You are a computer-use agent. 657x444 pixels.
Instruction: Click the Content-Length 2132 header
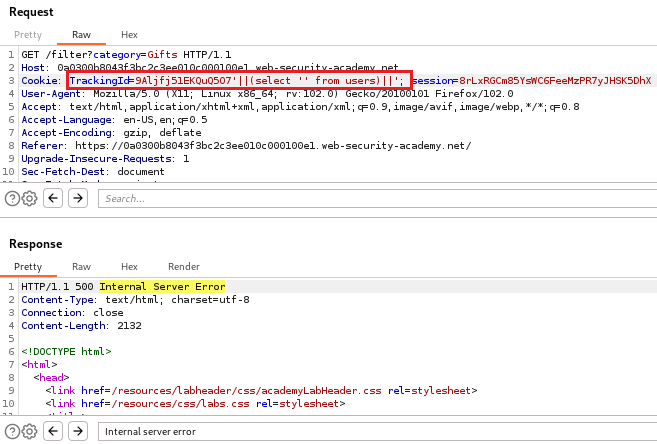click(x=81, y=325)
